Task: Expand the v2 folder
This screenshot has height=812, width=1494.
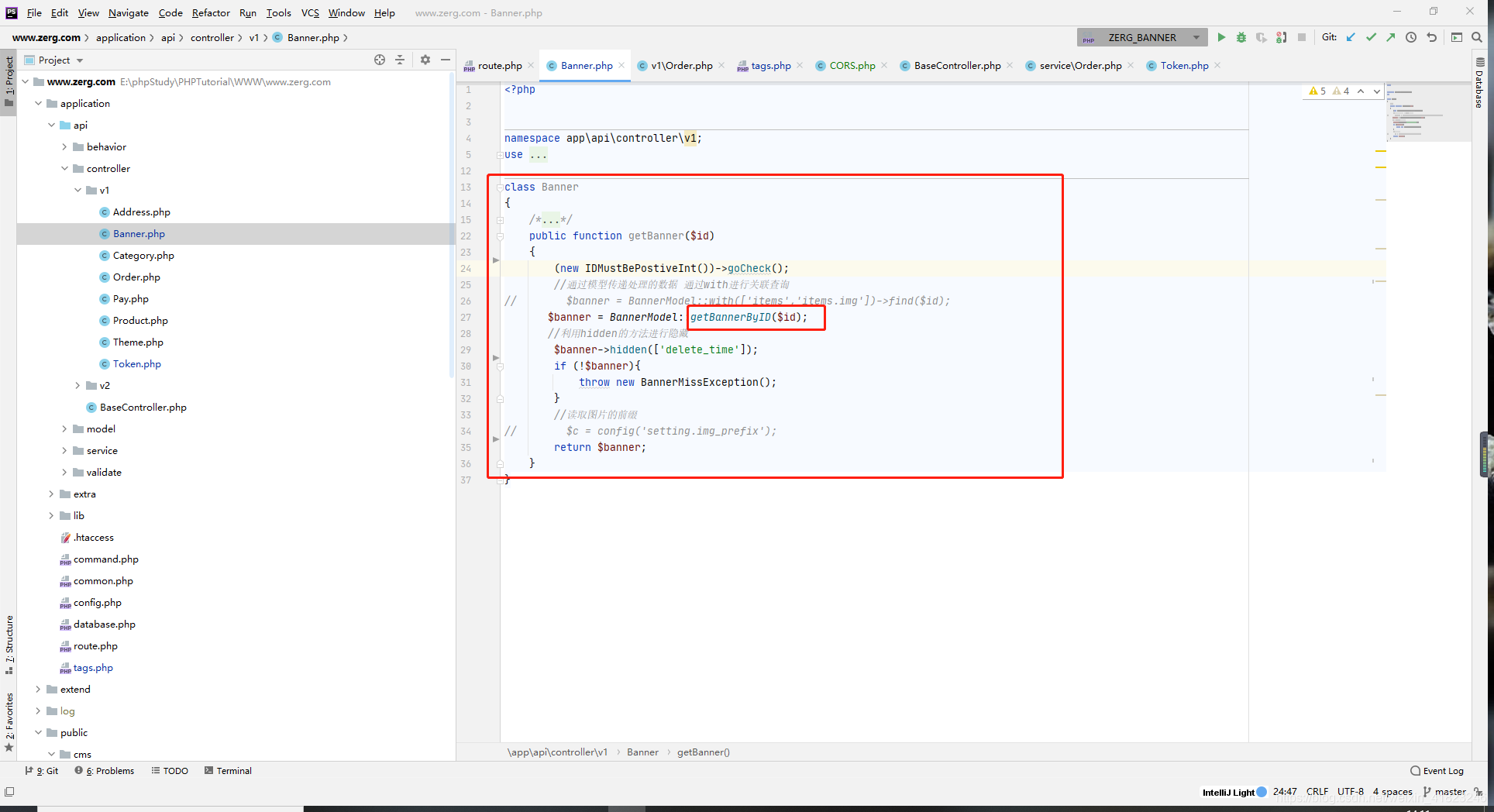Action: (x=77, y=385)
